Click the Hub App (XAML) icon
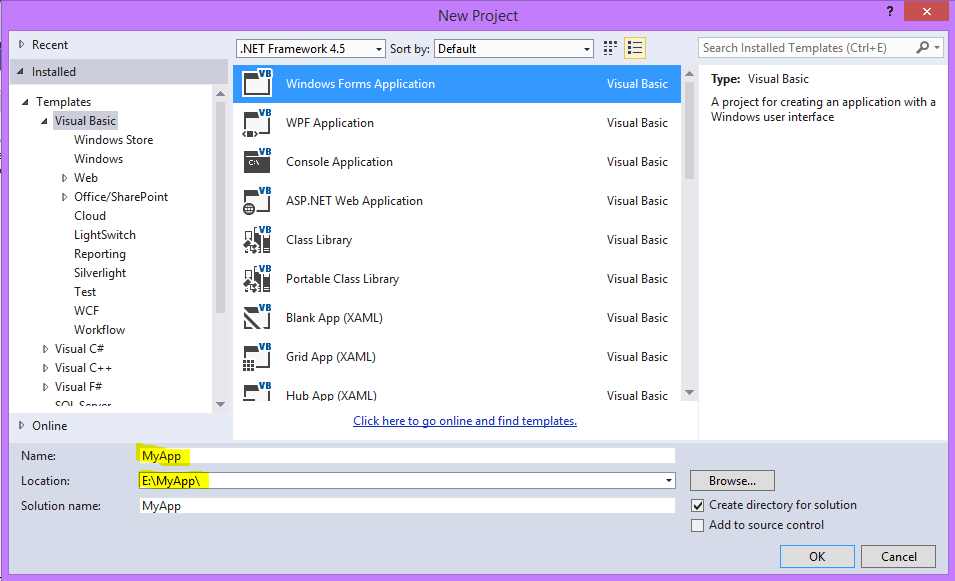Viewport: 955px width, 581px height. coord(257,391)
